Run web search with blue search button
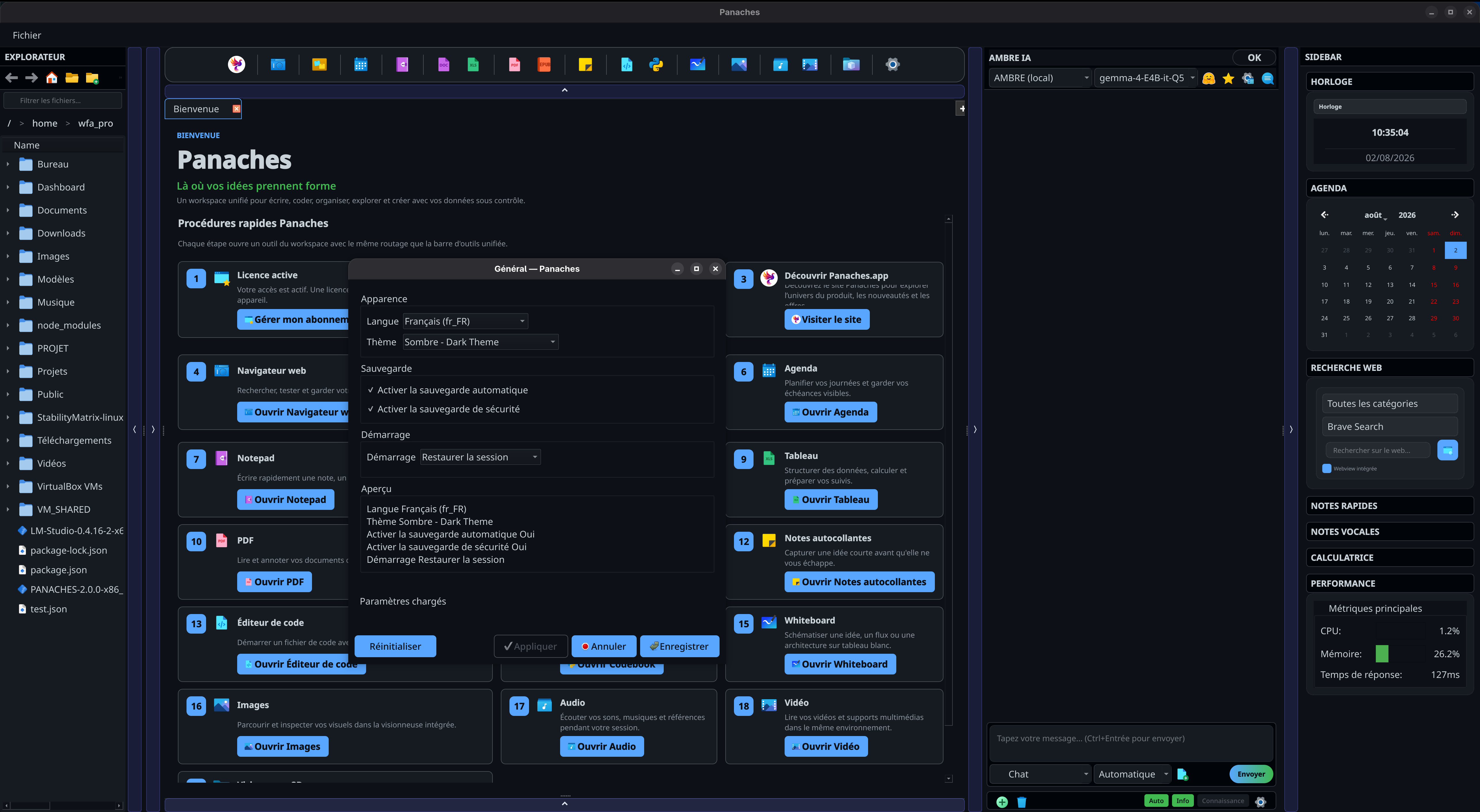The width and height of the screenshot is (1480, 812). click(x=1447, y=450)
